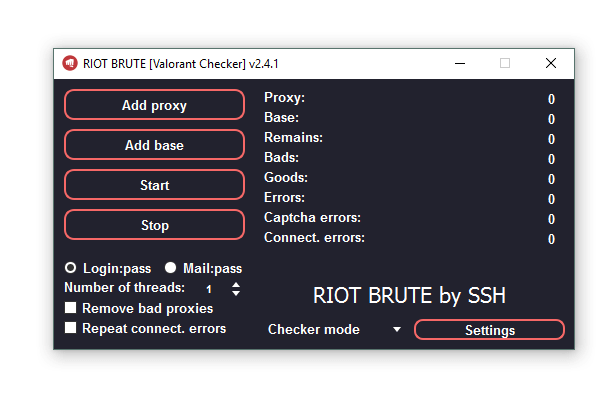
Task: Increase number of threads with up arrow
Action: coord(236,284)
